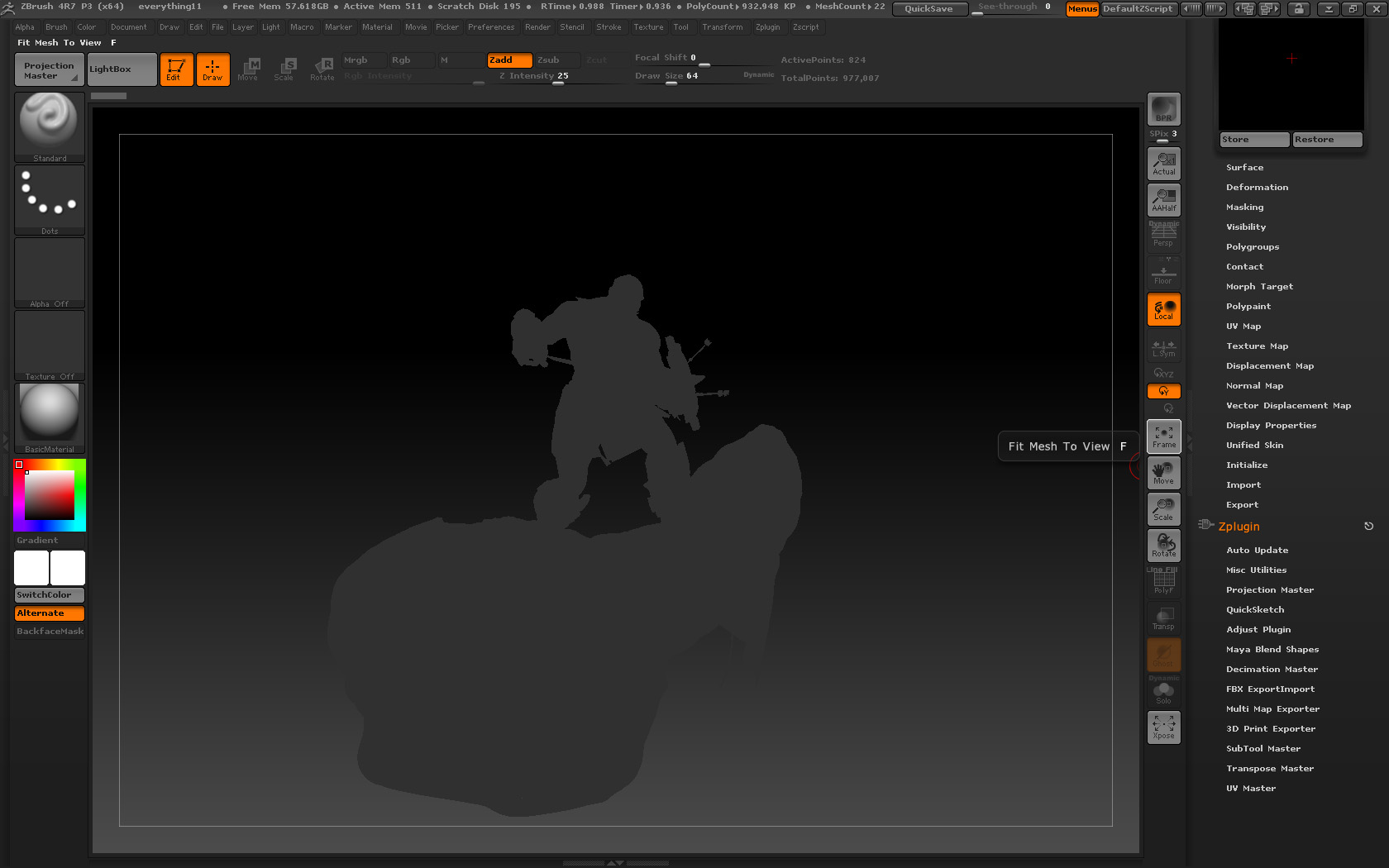This screenshot has width=1389, height=868.
Task: Expand the Masking subpalette
Action: (x=1244, y=207)
